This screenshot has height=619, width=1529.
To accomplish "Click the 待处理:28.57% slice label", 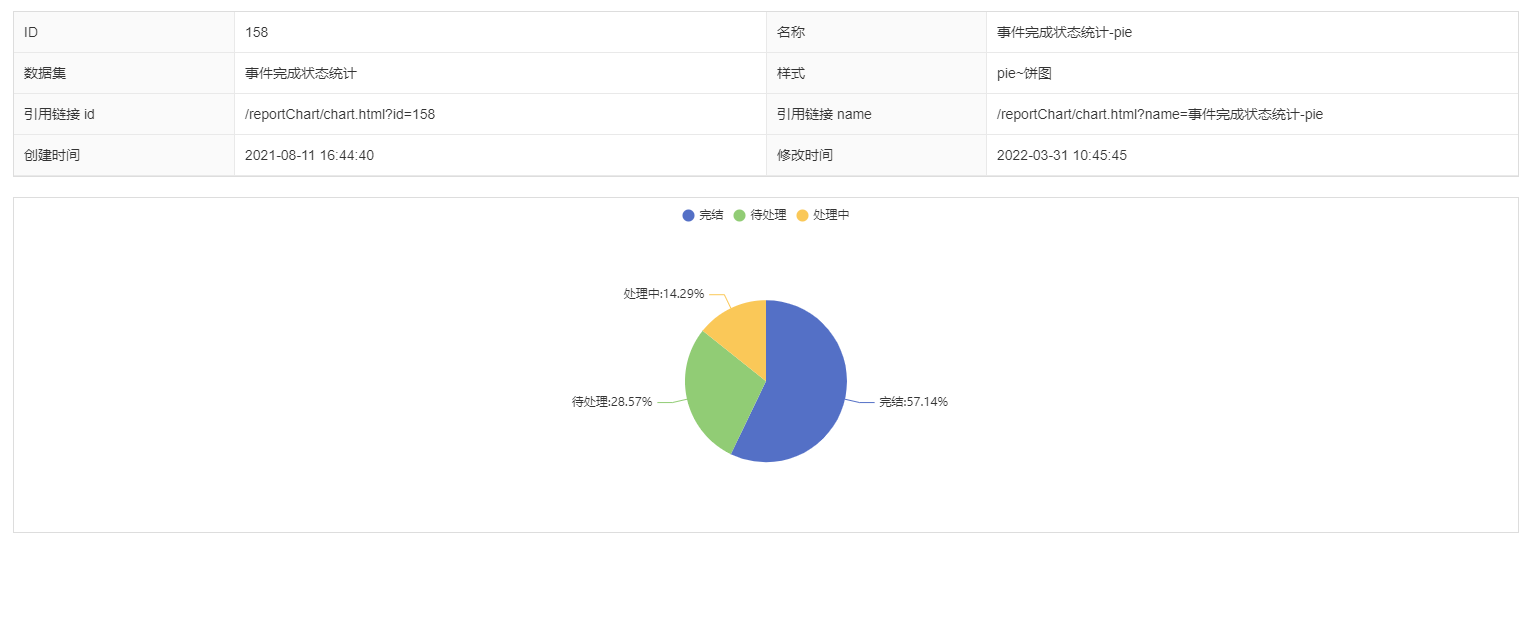I will click(x=612, y=402).
